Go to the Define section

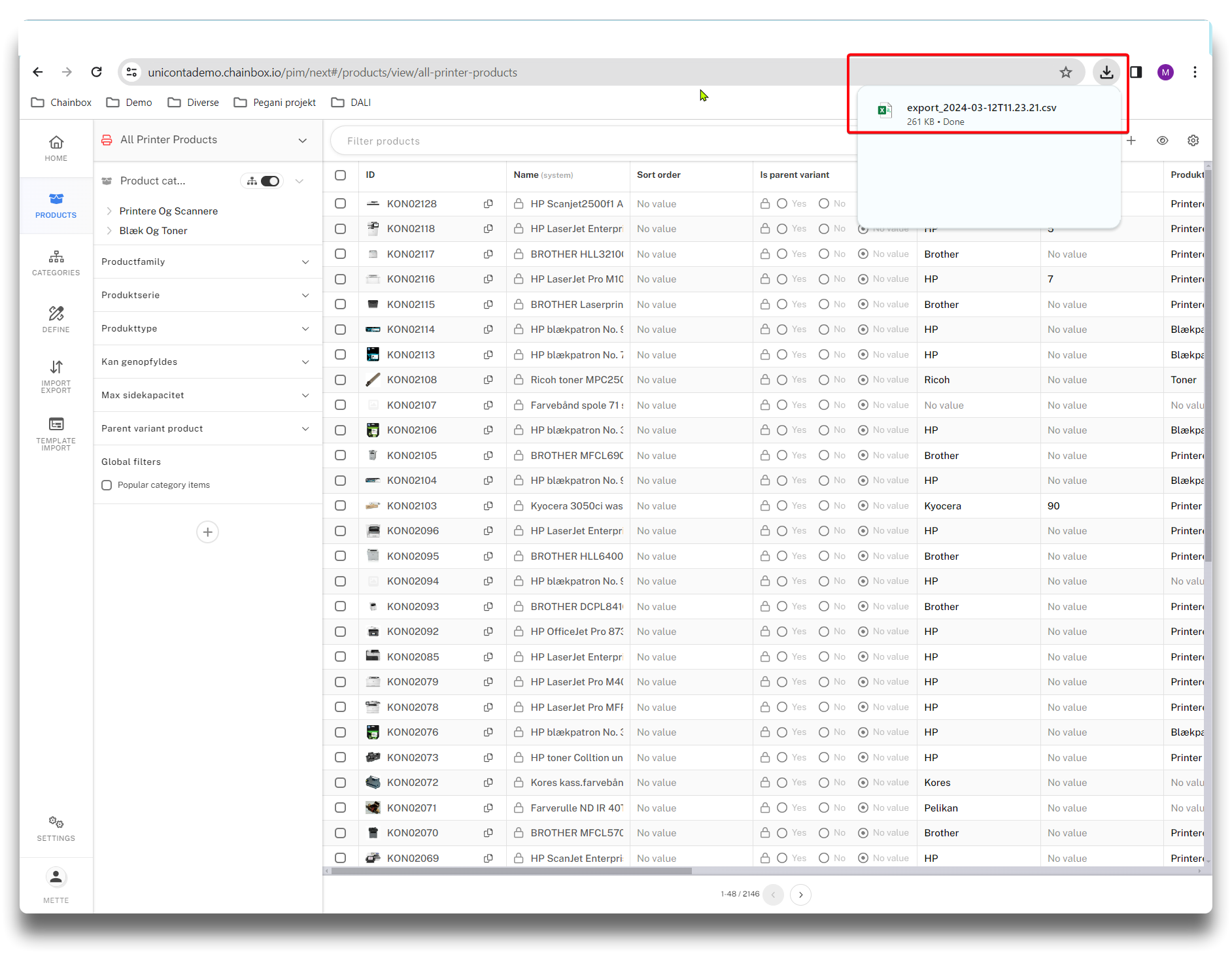click(56, 319)
